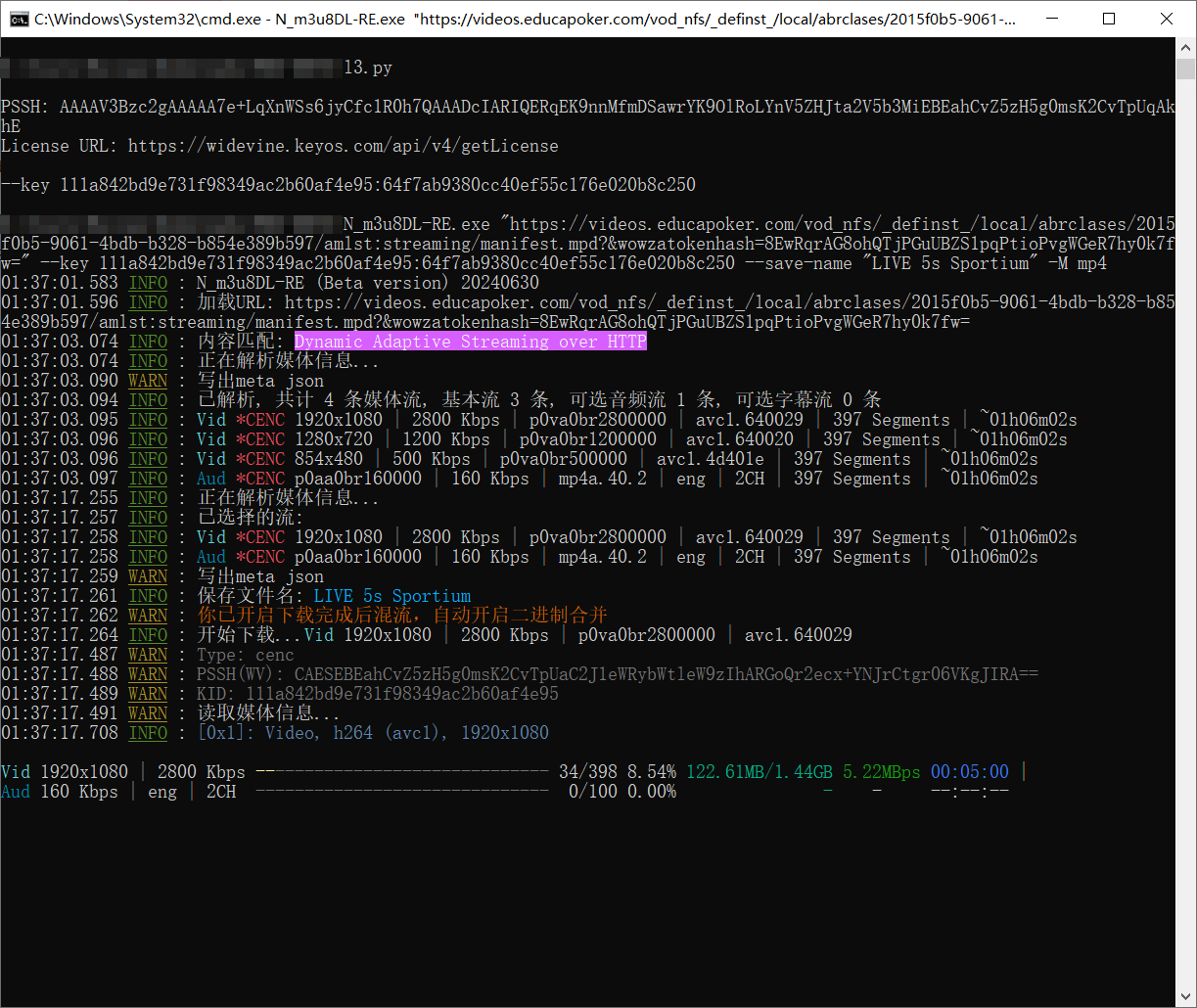The width and height of the screenshot is (1197, 1008).
Task: Close the cmd.exe window
Action: coord(1168,19)
